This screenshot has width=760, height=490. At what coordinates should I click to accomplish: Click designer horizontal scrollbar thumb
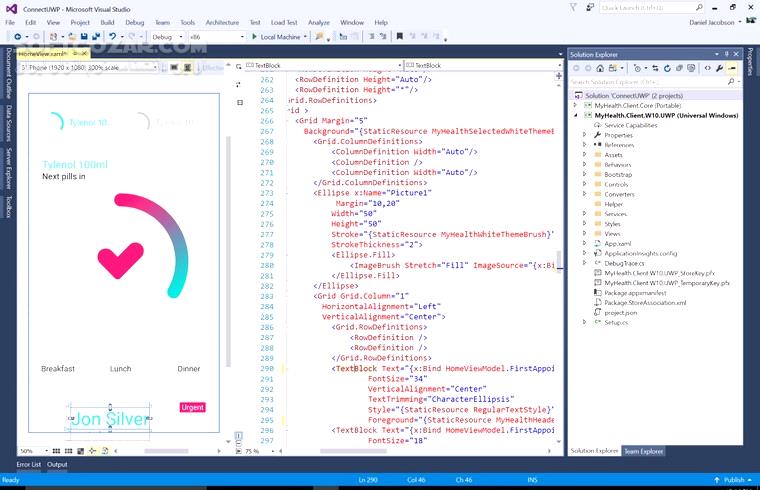click(x=166, y=451)
